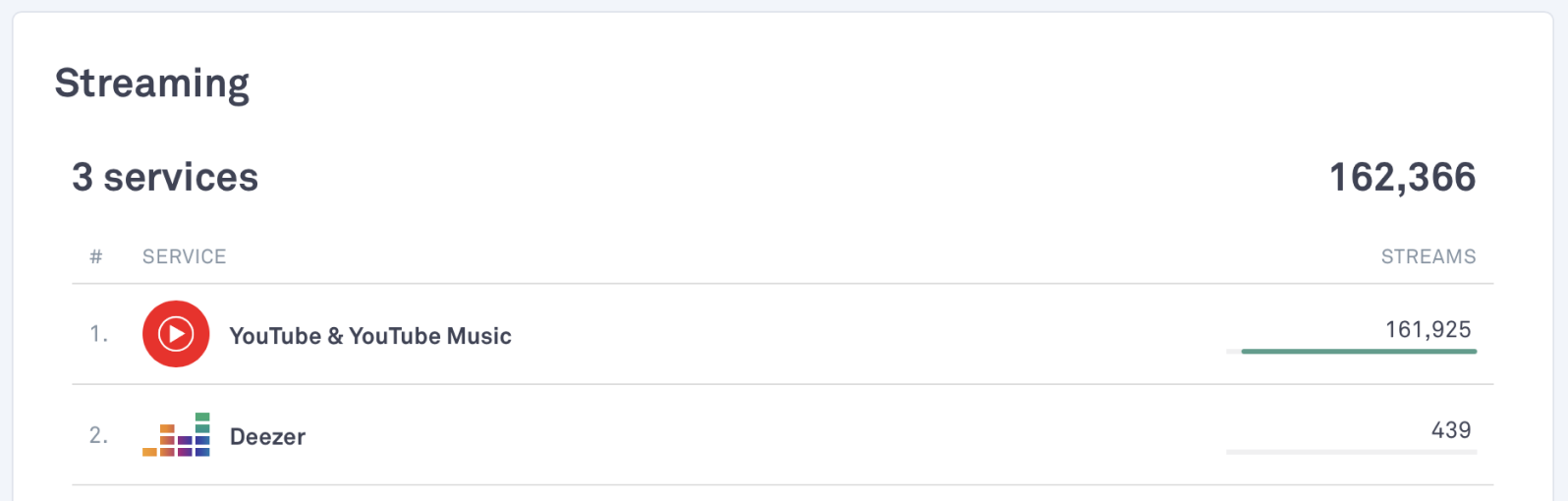Sort by the SERVICE column header
The image size is (1568, 501).
[x=184, y=257]
